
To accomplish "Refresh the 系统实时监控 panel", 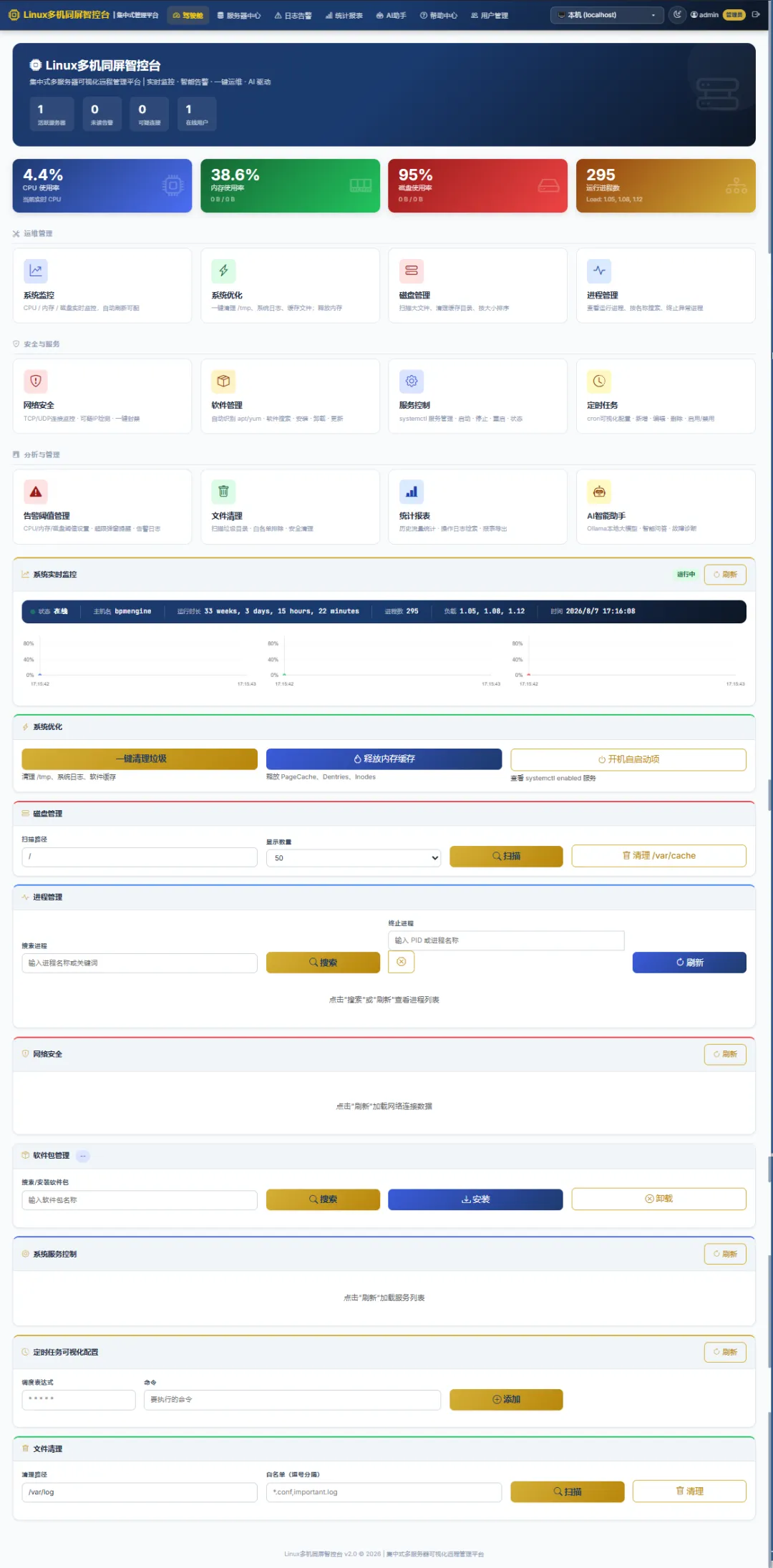I will tap(725, 574).
